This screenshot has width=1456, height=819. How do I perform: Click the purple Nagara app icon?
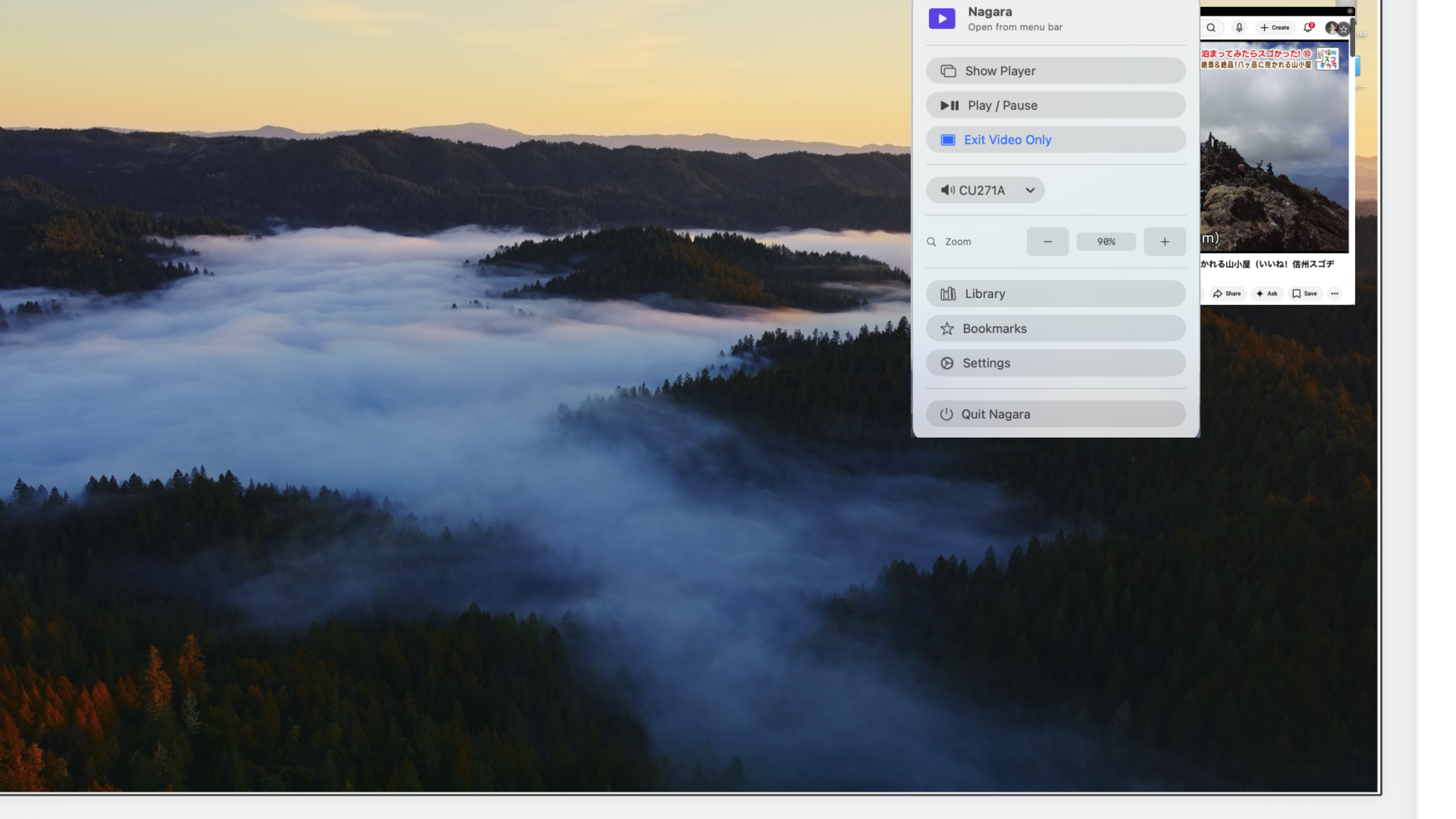tap(942, 19)
